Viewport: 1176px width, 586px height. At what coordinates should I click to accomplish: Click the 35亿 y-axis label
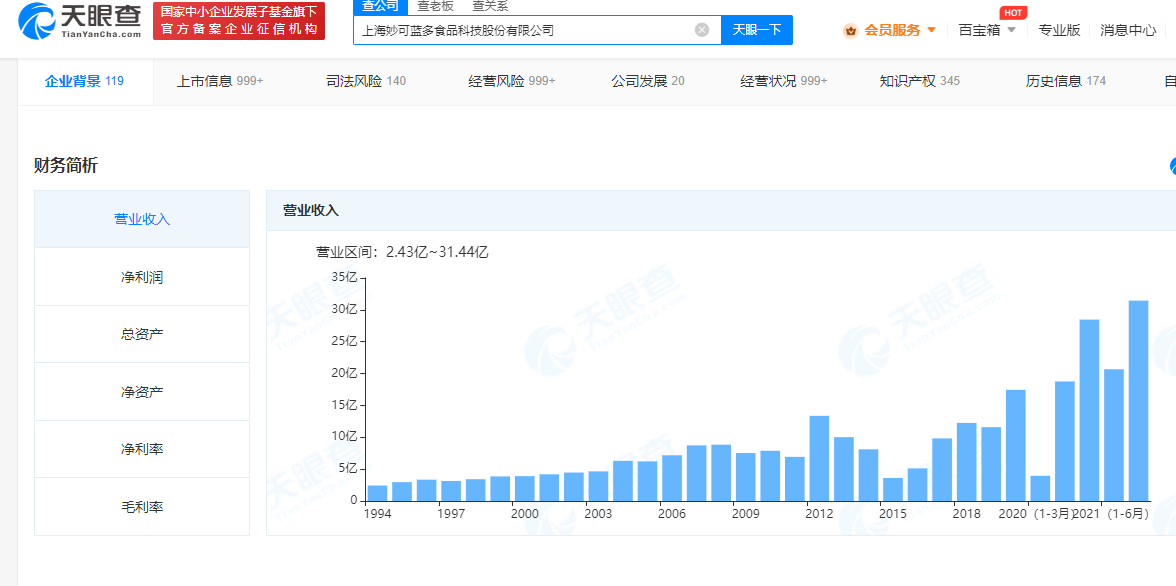click(x=344, y=278)
